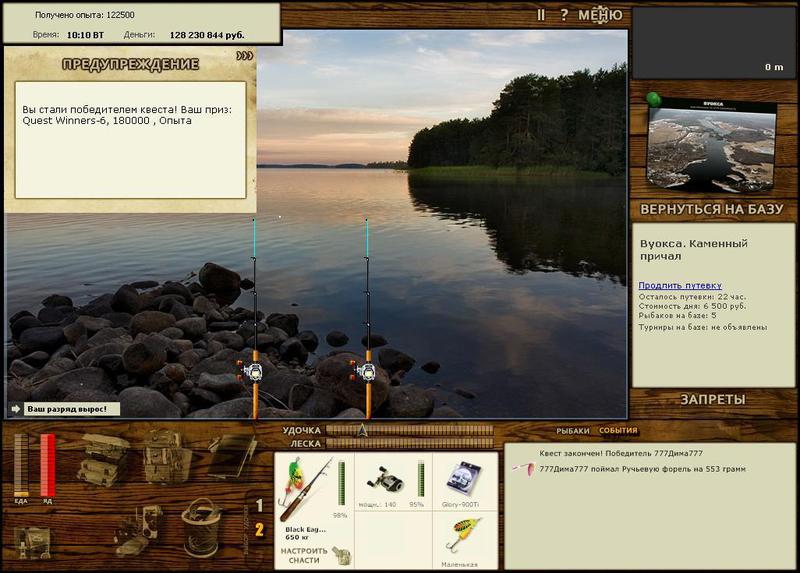Open the fish keepnet bucket icon
Viewport: 800px width, 573px height.
pyautogui.click(x=201, y=528)
